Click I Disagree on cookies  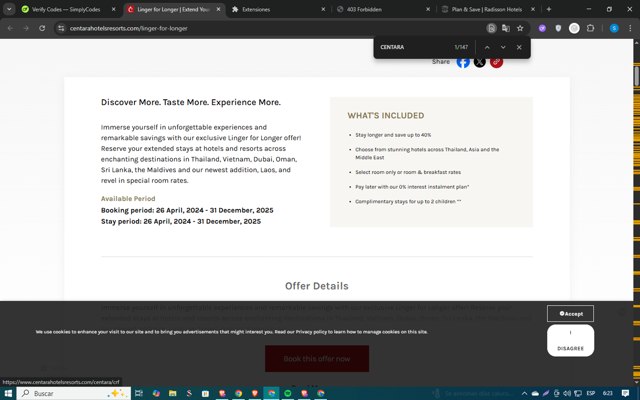tap(570, 340)
